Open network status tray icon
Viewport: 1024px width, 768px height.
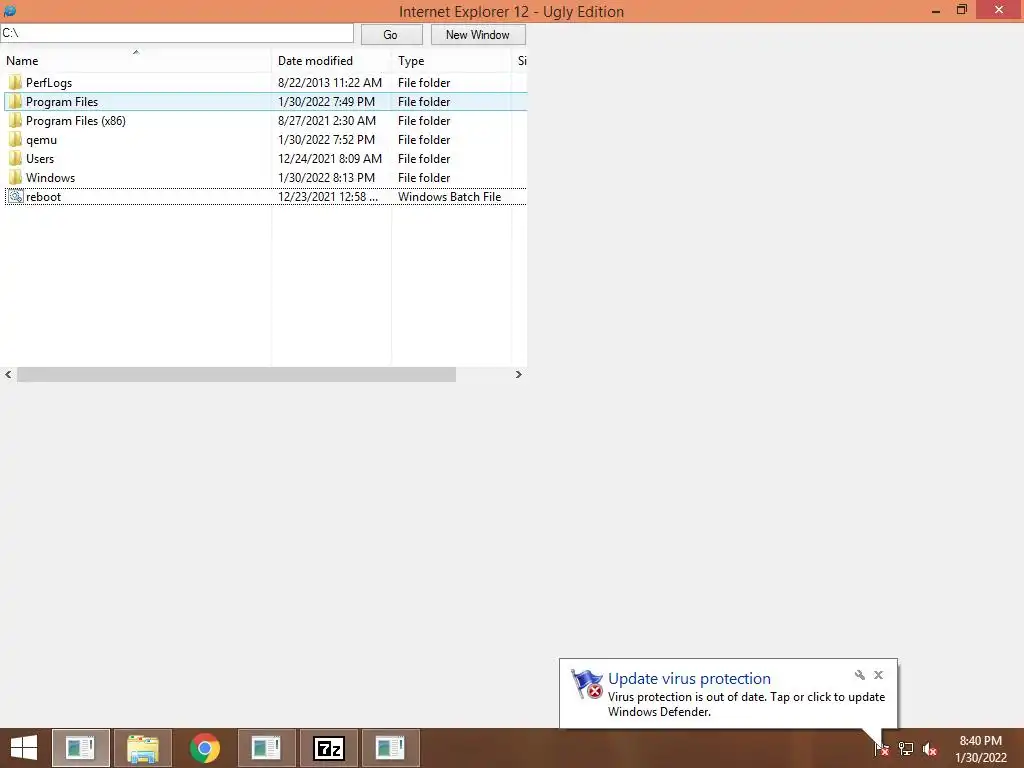906,749
